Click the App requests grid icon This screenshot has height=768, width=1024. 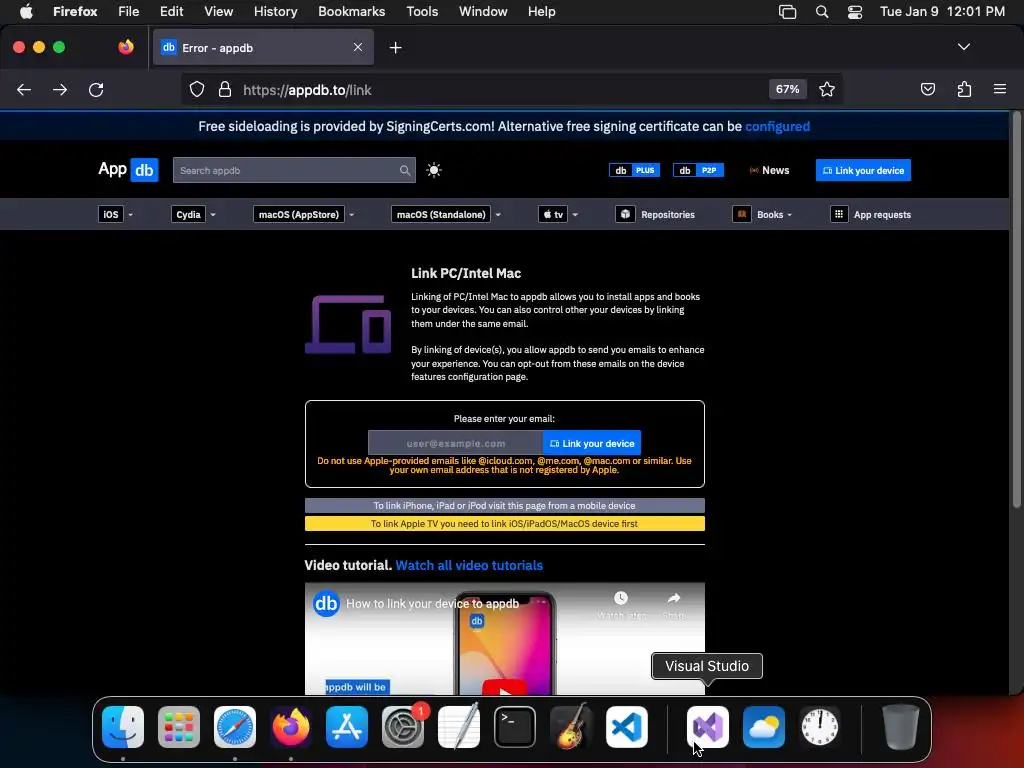[839, 214]
